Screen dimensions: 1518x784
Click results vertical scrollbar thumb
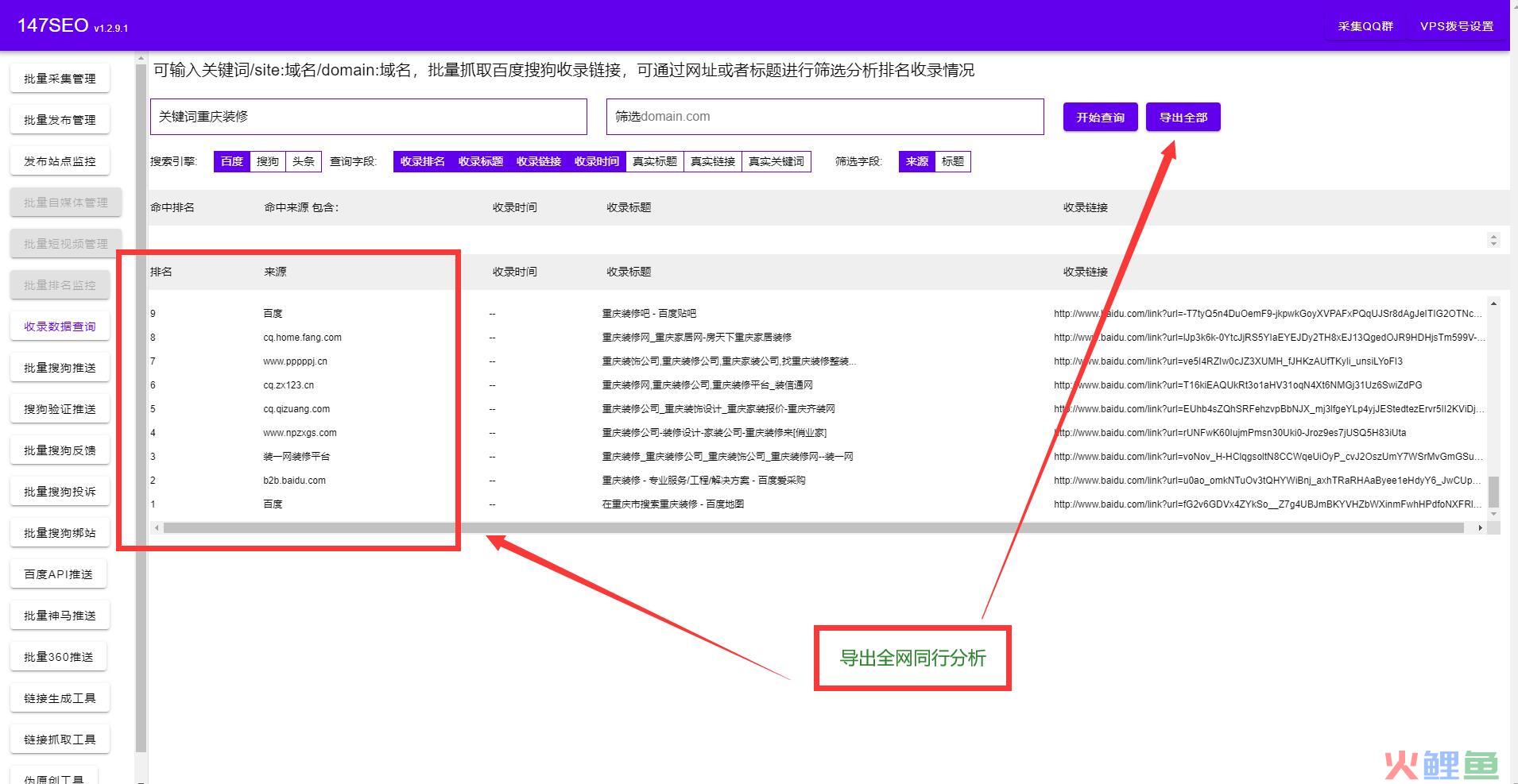click(x=1494, y=492)
